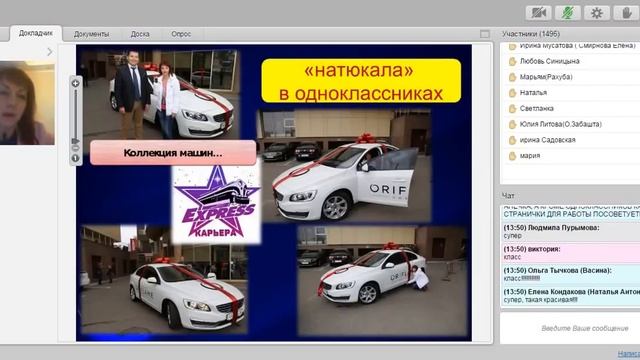This screenshot has height=360, width=640.
Task: Click the presenter webcam video thumbnail
Action: click(x=27, y=103)
